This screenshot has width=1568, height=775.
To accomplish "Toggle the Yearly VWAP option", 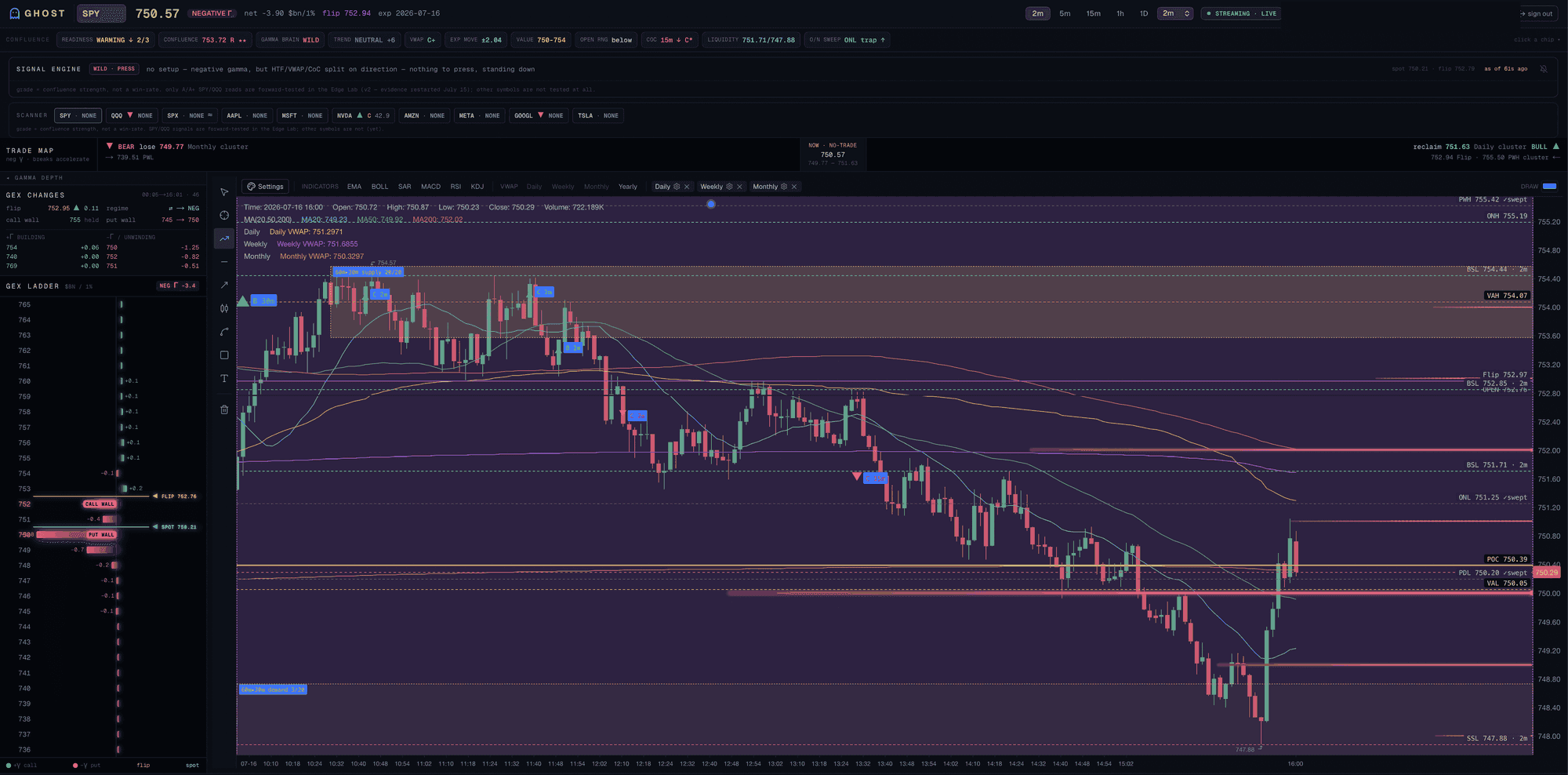I will tap(628, 187).
